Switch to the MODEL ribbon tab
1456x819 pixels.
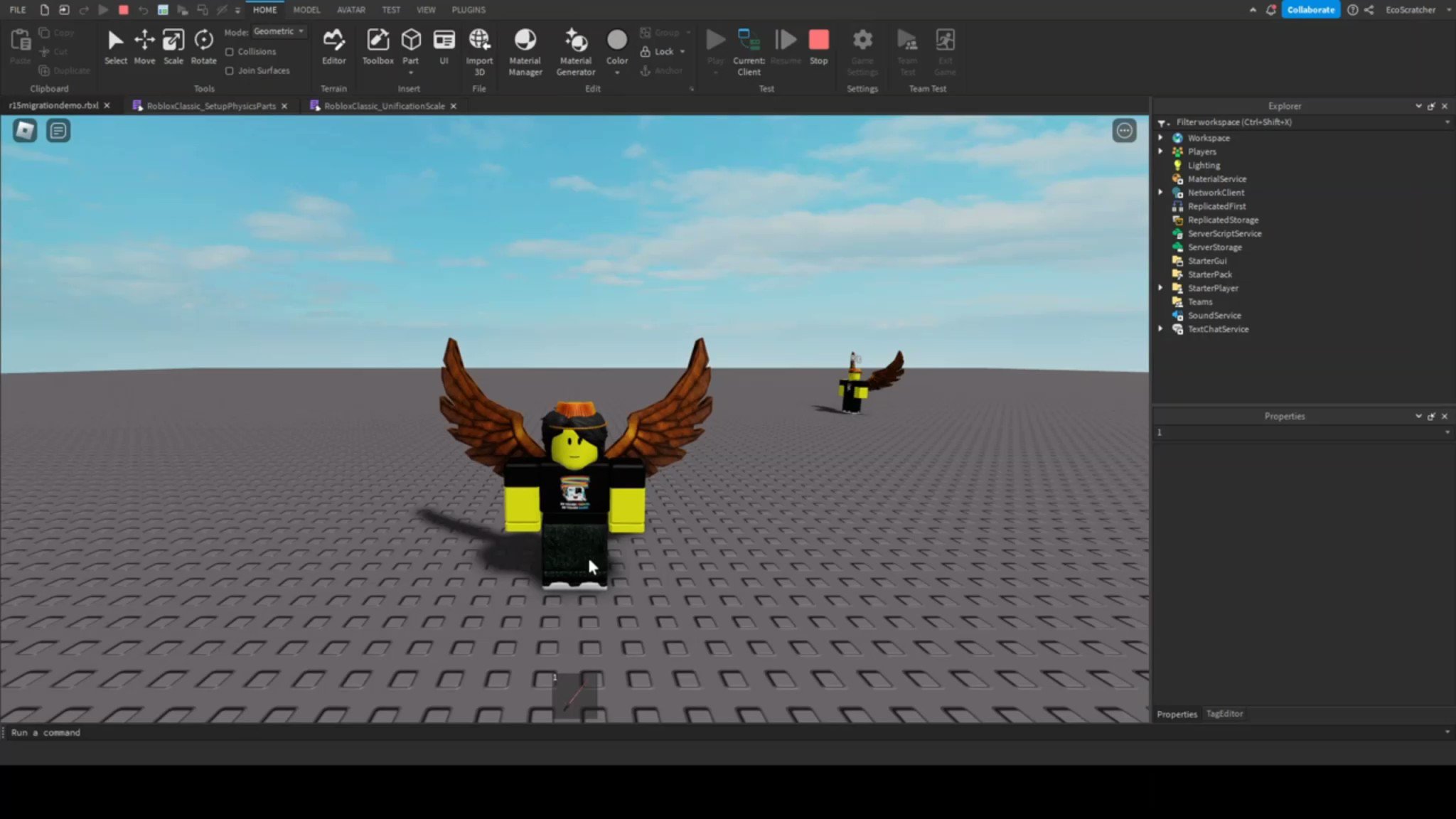click(x=306, y=10)
